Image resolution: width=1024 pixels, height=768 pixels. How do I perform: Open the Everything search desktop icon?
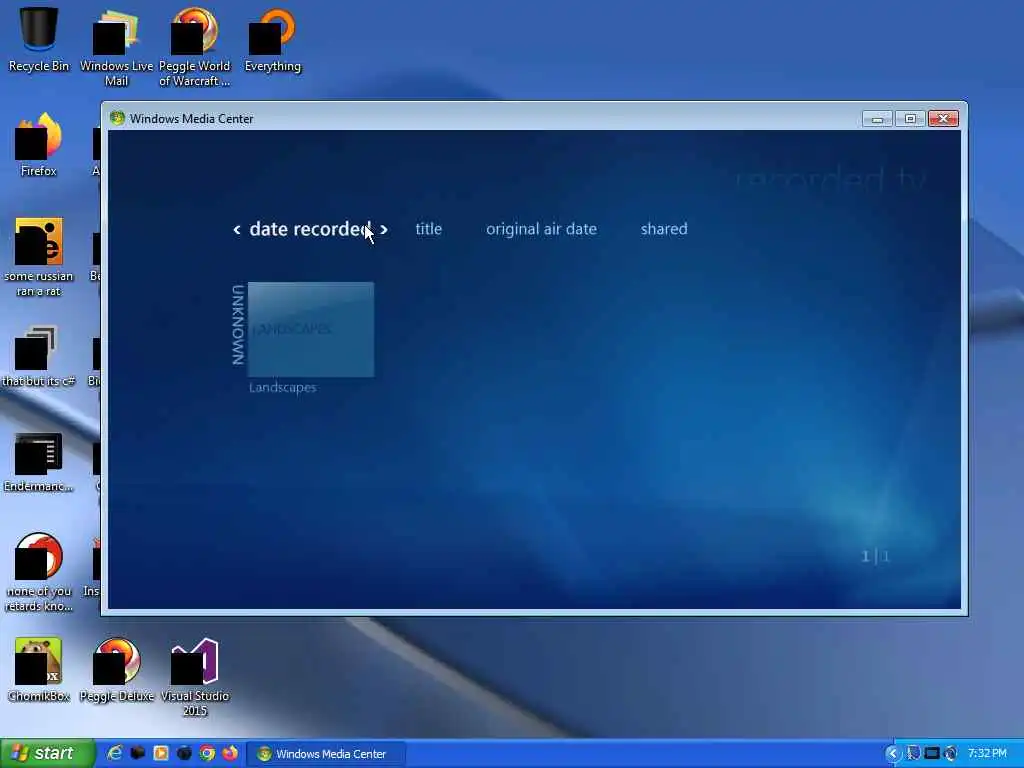(273, 38)
